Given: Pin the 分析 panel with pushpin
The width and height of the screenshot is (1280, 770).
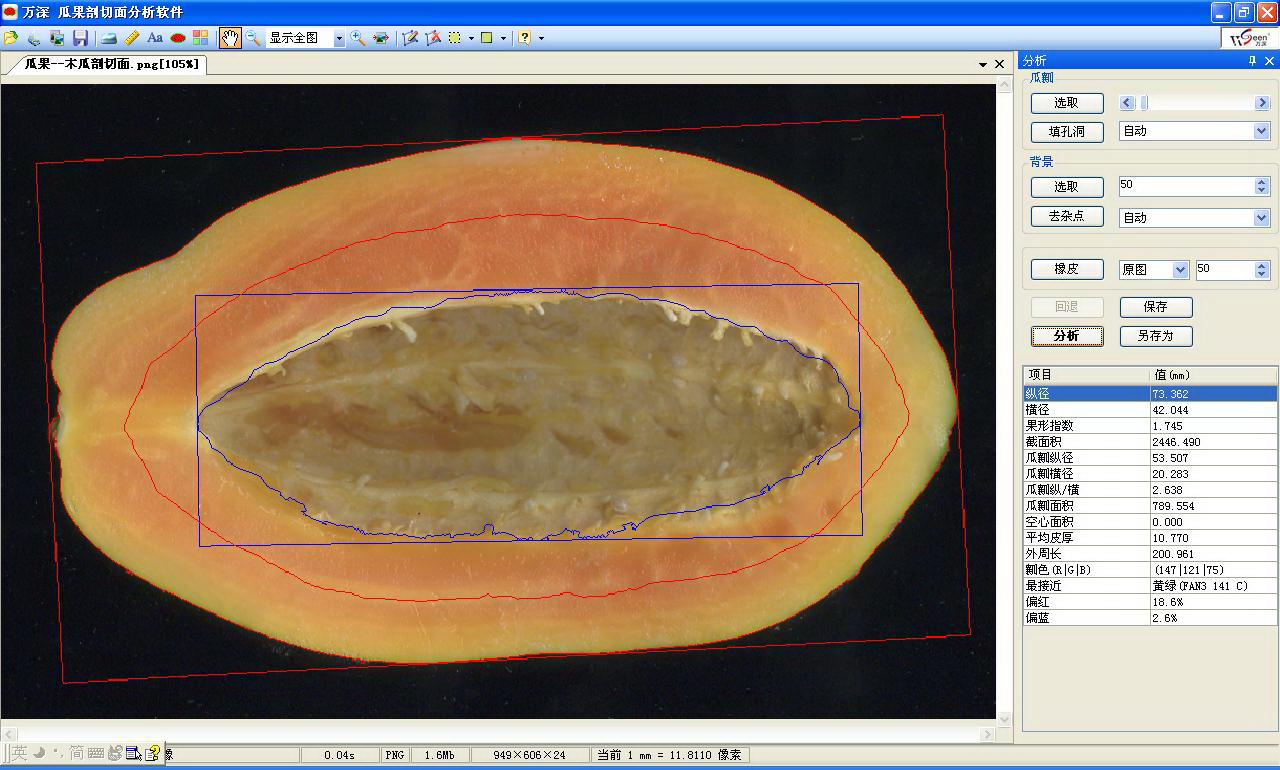Looking at the screenshot, I should coord(1252,61).
